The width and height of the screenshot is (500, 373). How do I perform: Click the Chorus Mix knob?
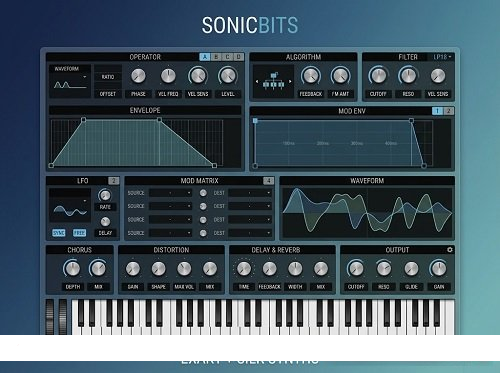98,269
